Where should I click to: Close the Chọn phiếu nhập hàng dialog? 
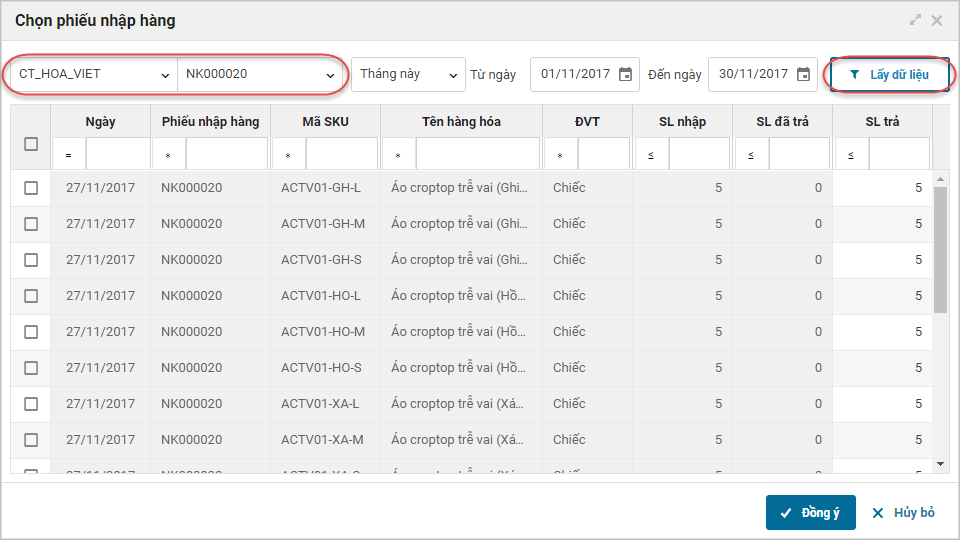click(x=937, y=20)
